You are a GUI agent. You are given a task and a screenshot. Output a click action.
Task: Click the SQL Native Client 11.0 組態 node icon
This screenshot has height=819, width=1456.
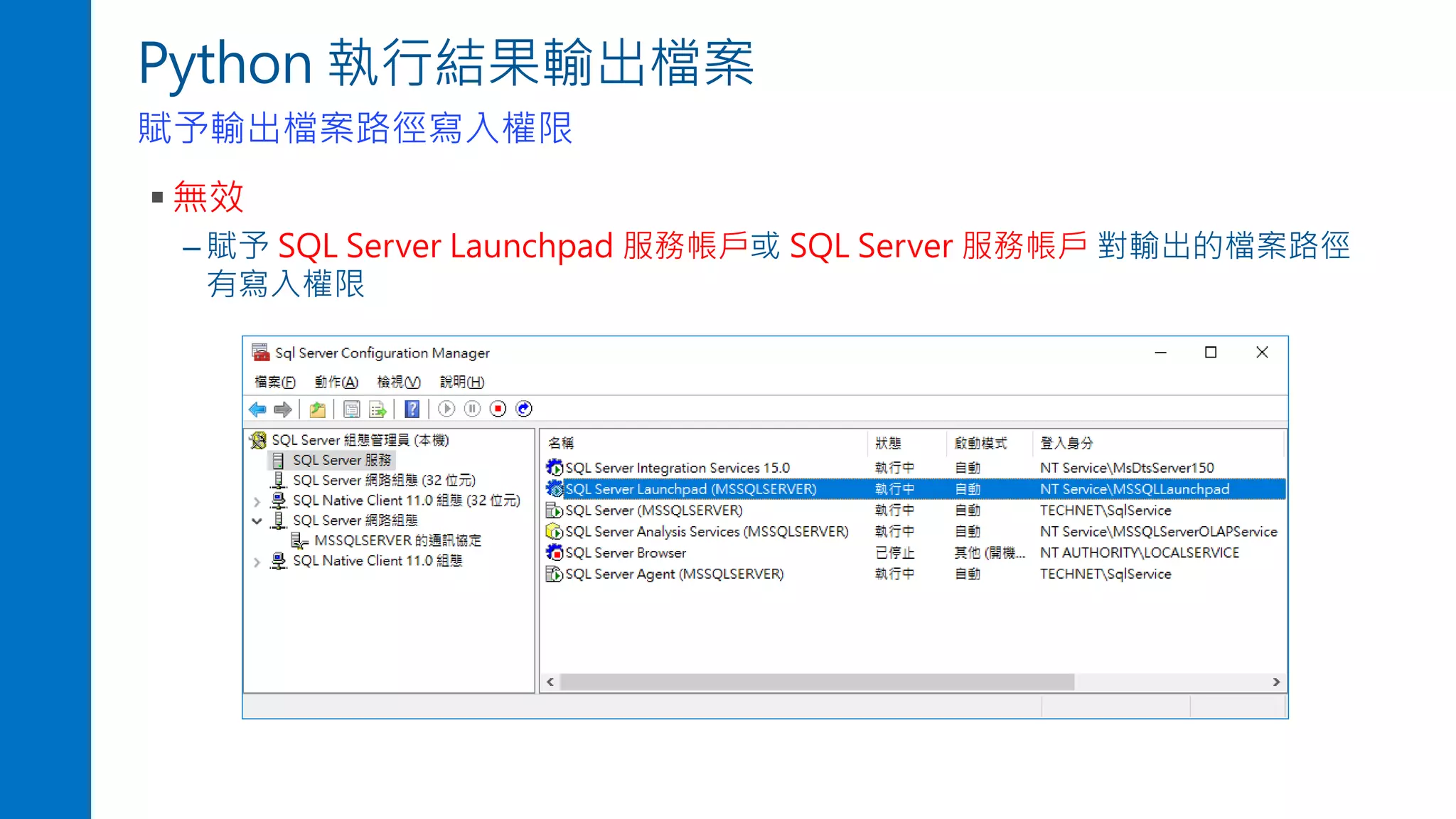coord(279,561)
